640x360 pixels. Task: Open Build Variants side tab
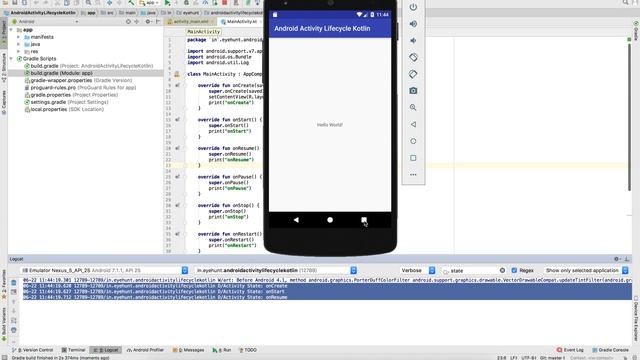(4, 324)
